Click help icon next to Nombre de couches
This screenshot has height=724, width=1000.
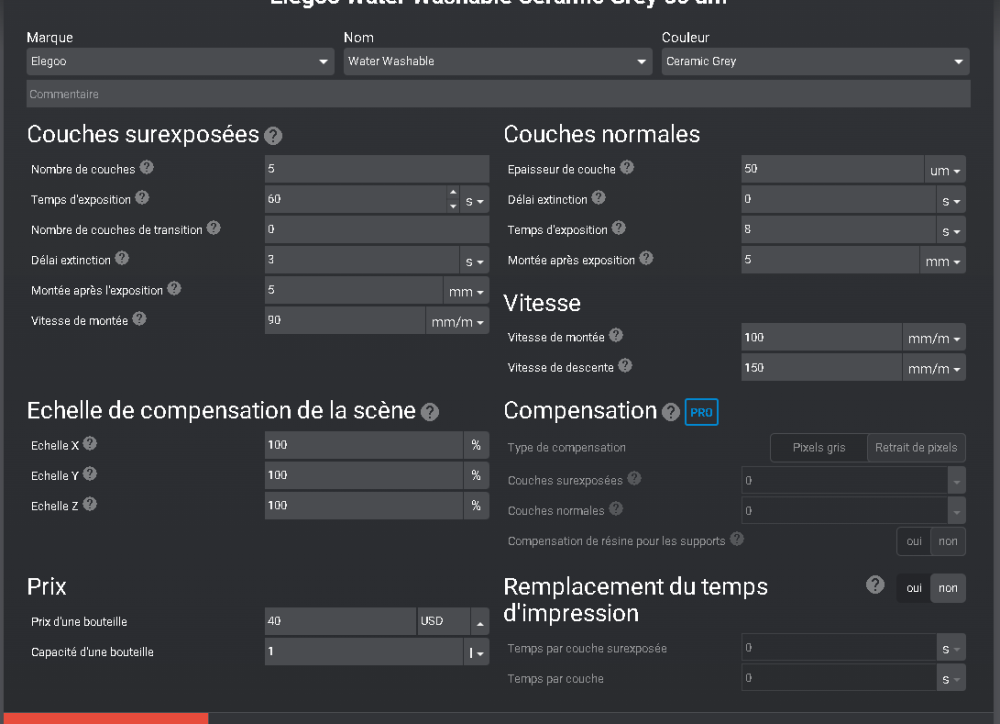click(147, 168)
